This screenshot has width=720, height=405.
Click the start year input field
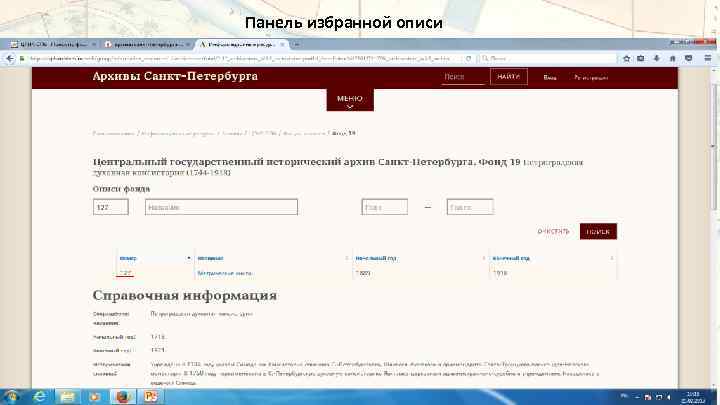[x=384, y=207]
